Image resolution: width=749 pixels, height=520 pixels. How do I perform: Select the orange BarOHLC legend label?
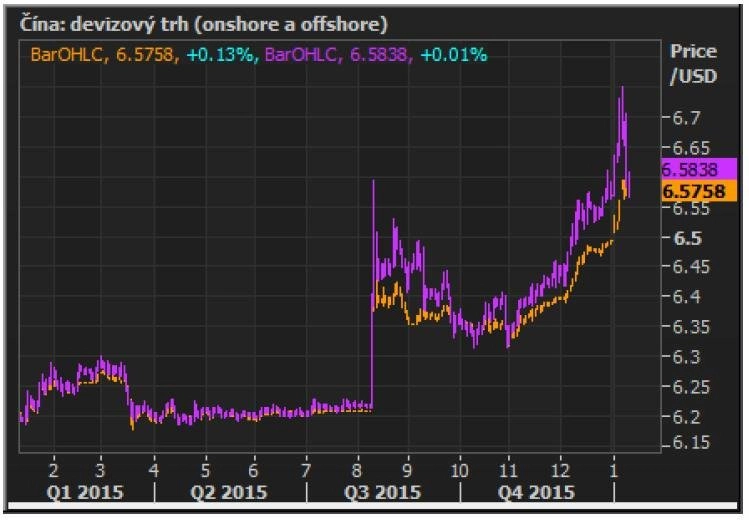tap(66, 55)
